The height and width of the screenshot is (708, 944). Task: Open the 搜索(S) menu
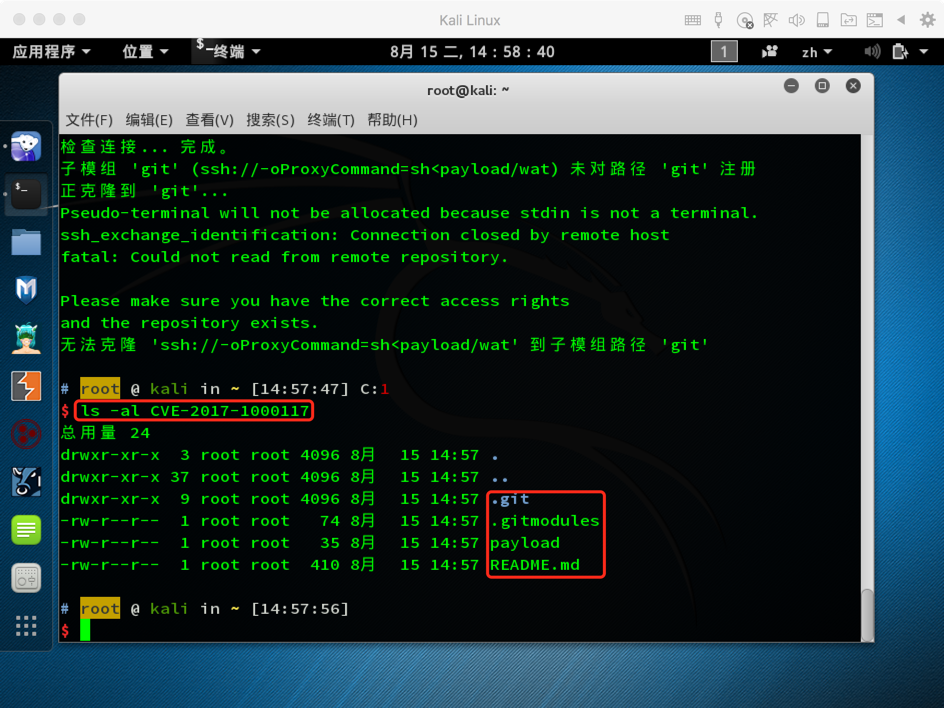pyautogui.click(x=270, y=120)
